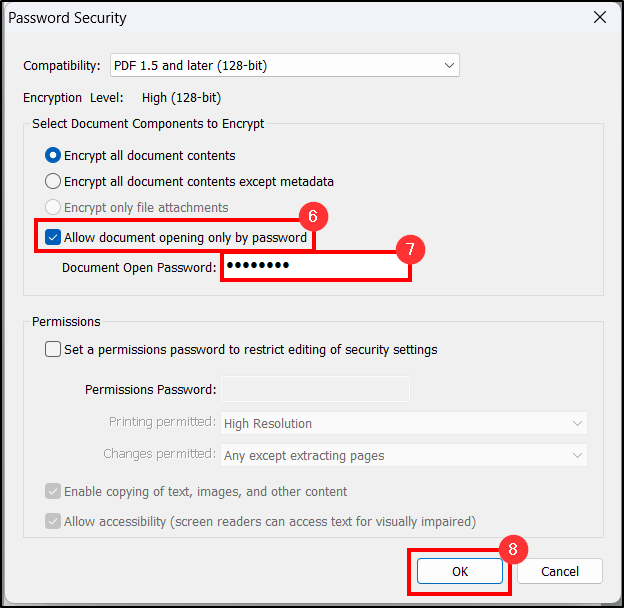The image size is (624, 608).
Task: Click the Compatibility dropdown chevron arrow
Action: [x=449, y=66]
